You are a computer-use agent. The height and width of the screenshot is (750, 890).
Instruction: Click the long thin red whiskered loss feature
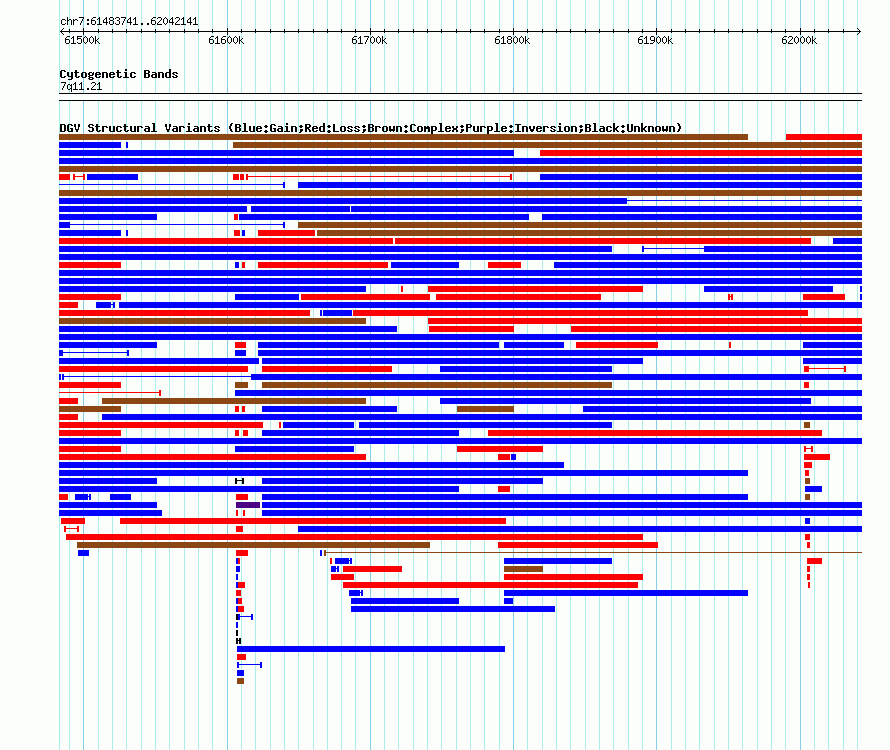pyautogui.click(x=379, y=177)
